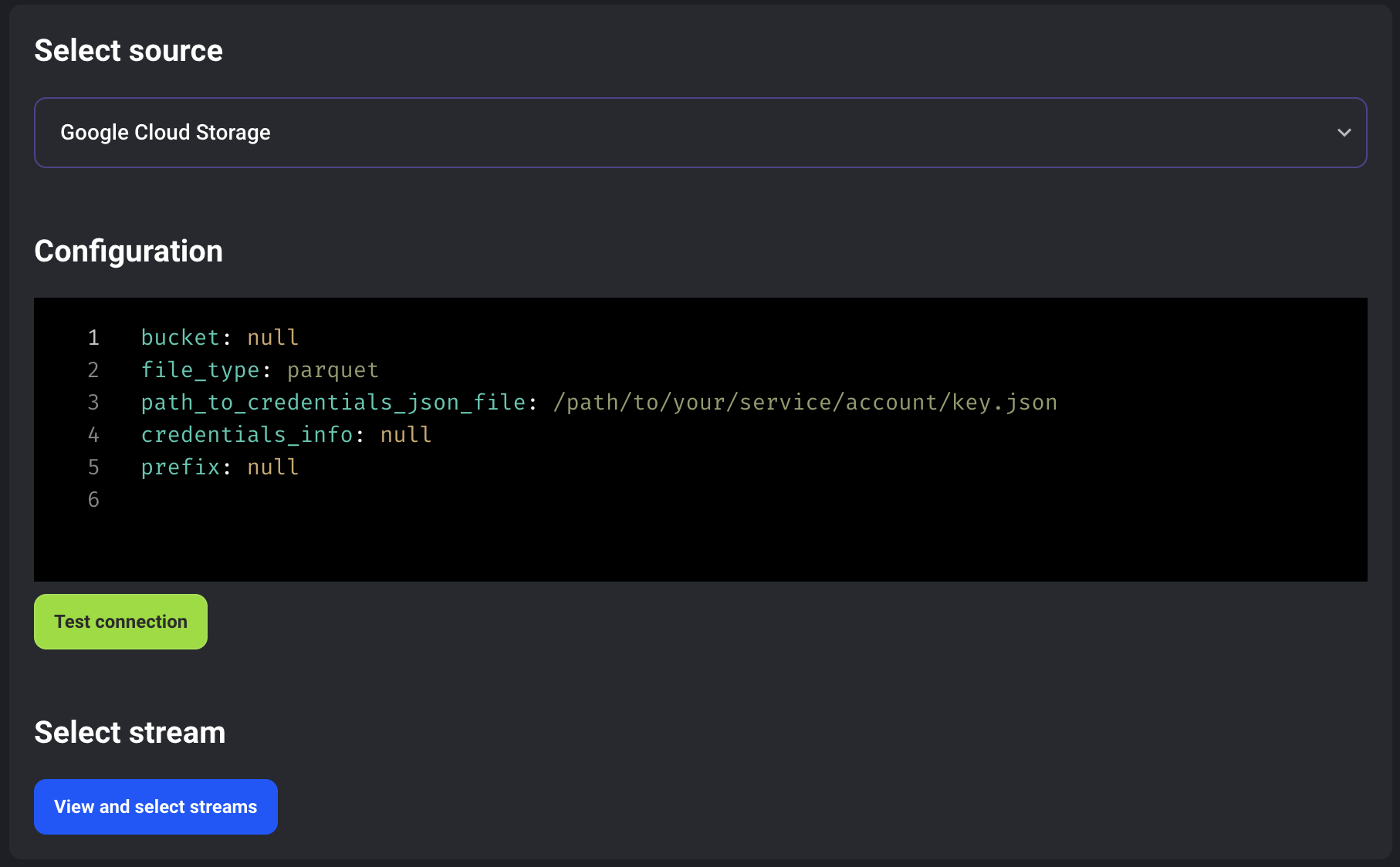
Task: Click the chevron arrow in source selector
Action: (x=1344, y=133)
